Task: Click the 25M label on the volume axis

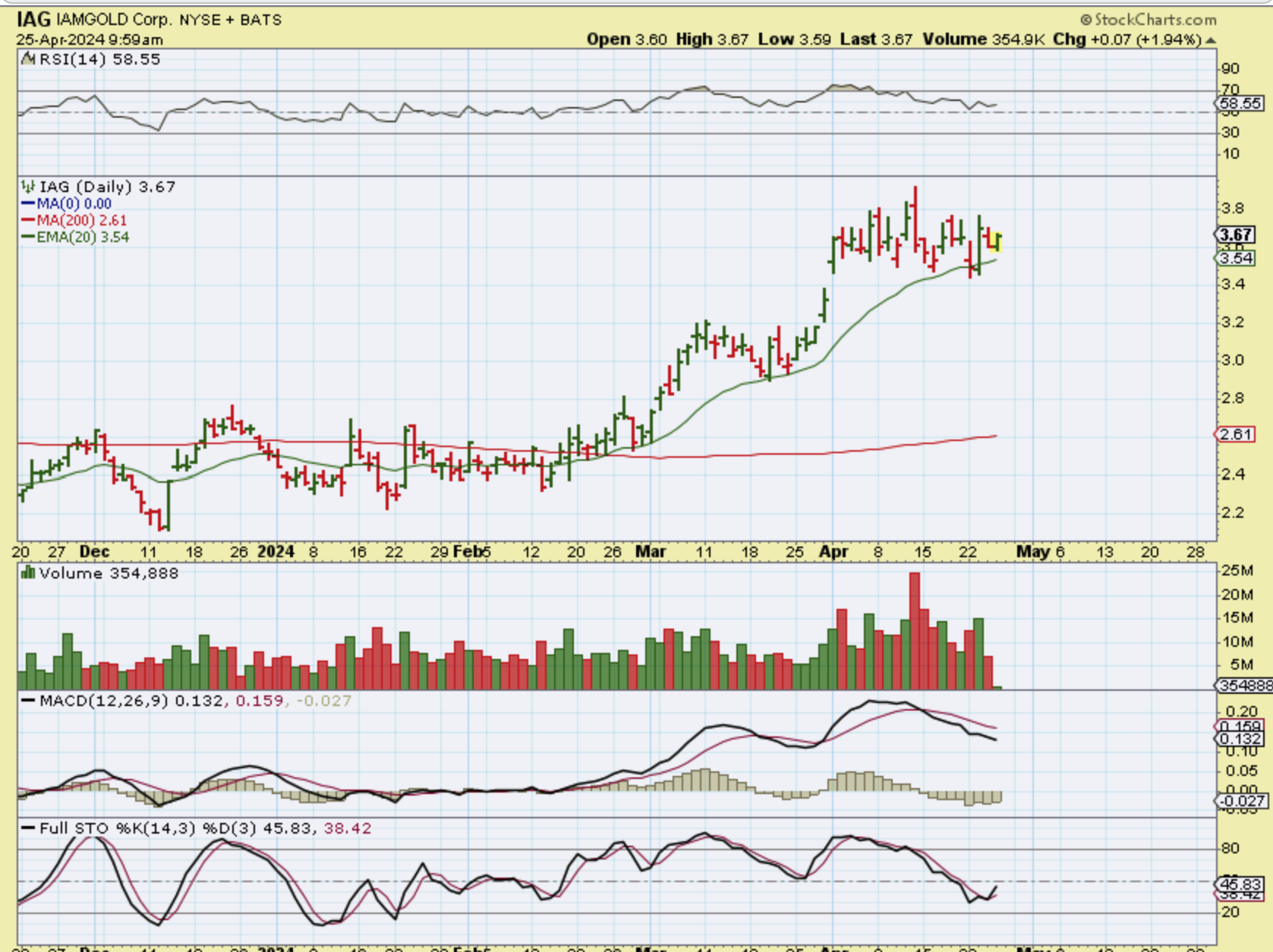Action: 1237,570
